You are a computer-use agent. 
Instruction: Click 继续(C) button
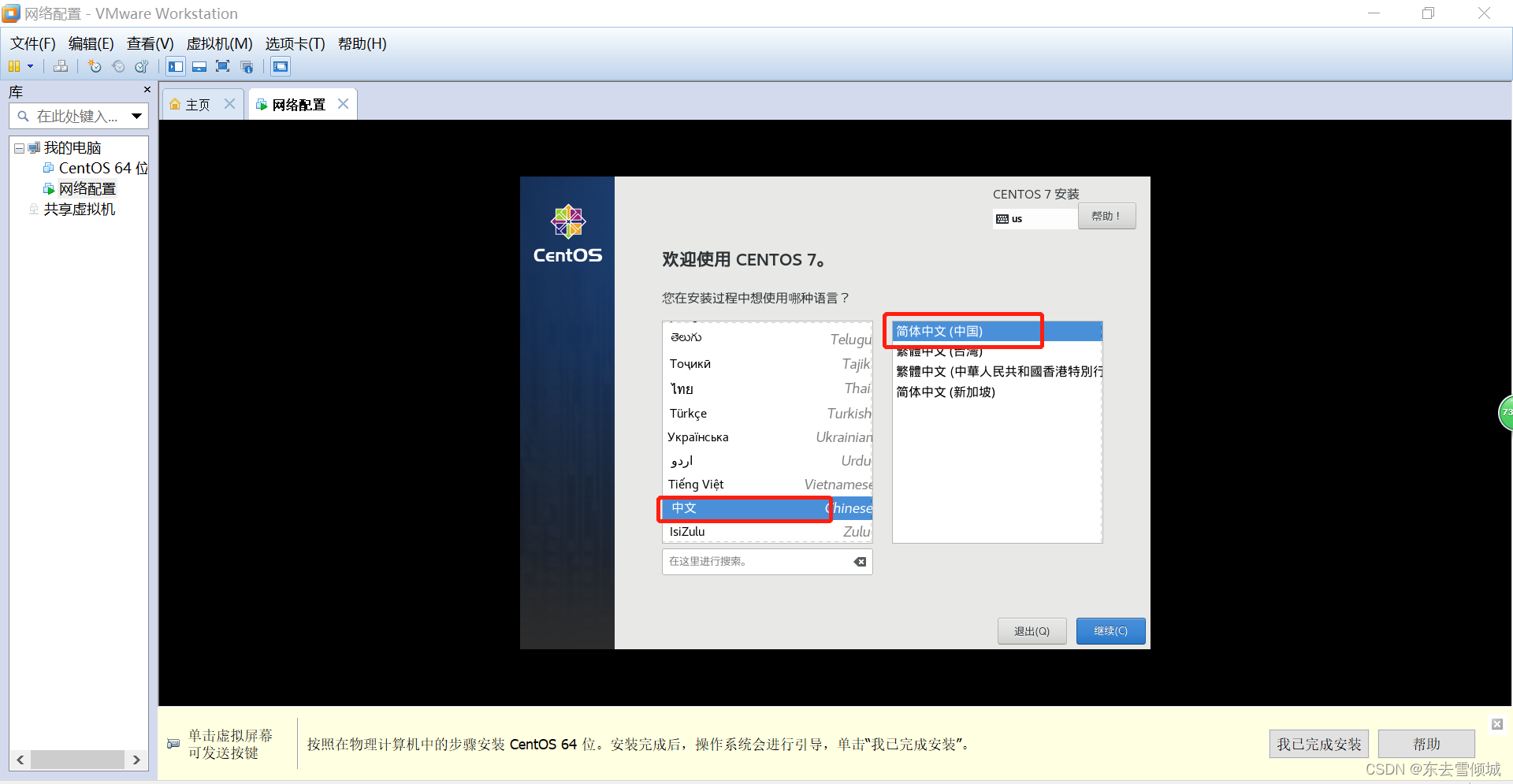coord(1110,631)
